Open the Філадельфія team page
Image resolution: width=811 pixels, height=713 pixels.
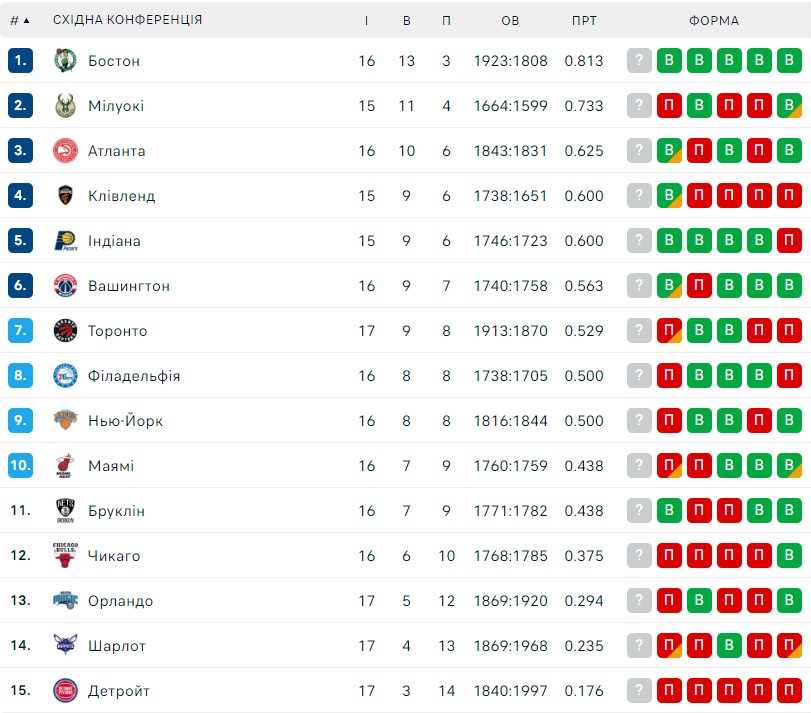[x=134, y=376]
